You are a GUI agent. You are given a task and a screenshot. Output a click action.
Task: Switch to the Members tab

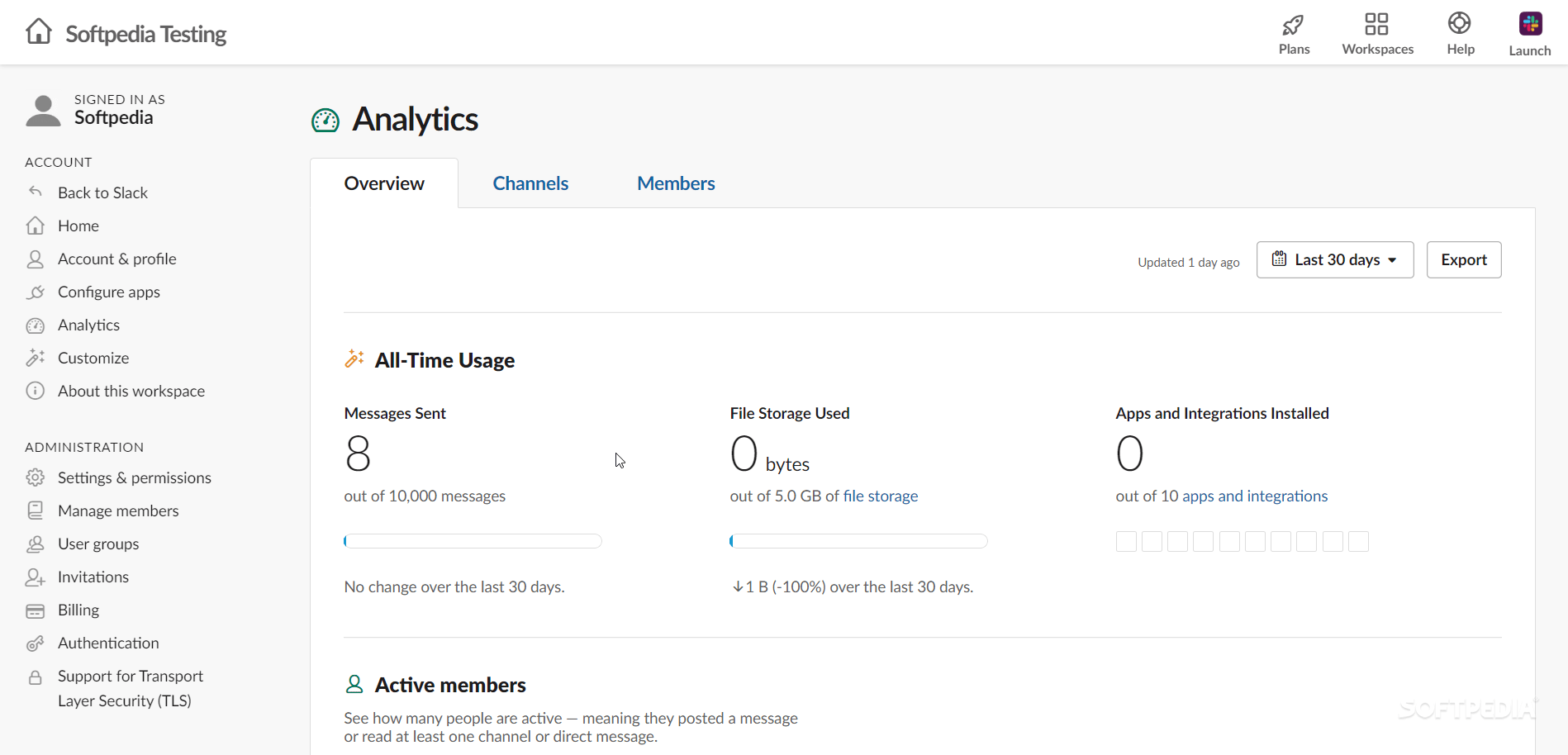(x=676, y=183)
